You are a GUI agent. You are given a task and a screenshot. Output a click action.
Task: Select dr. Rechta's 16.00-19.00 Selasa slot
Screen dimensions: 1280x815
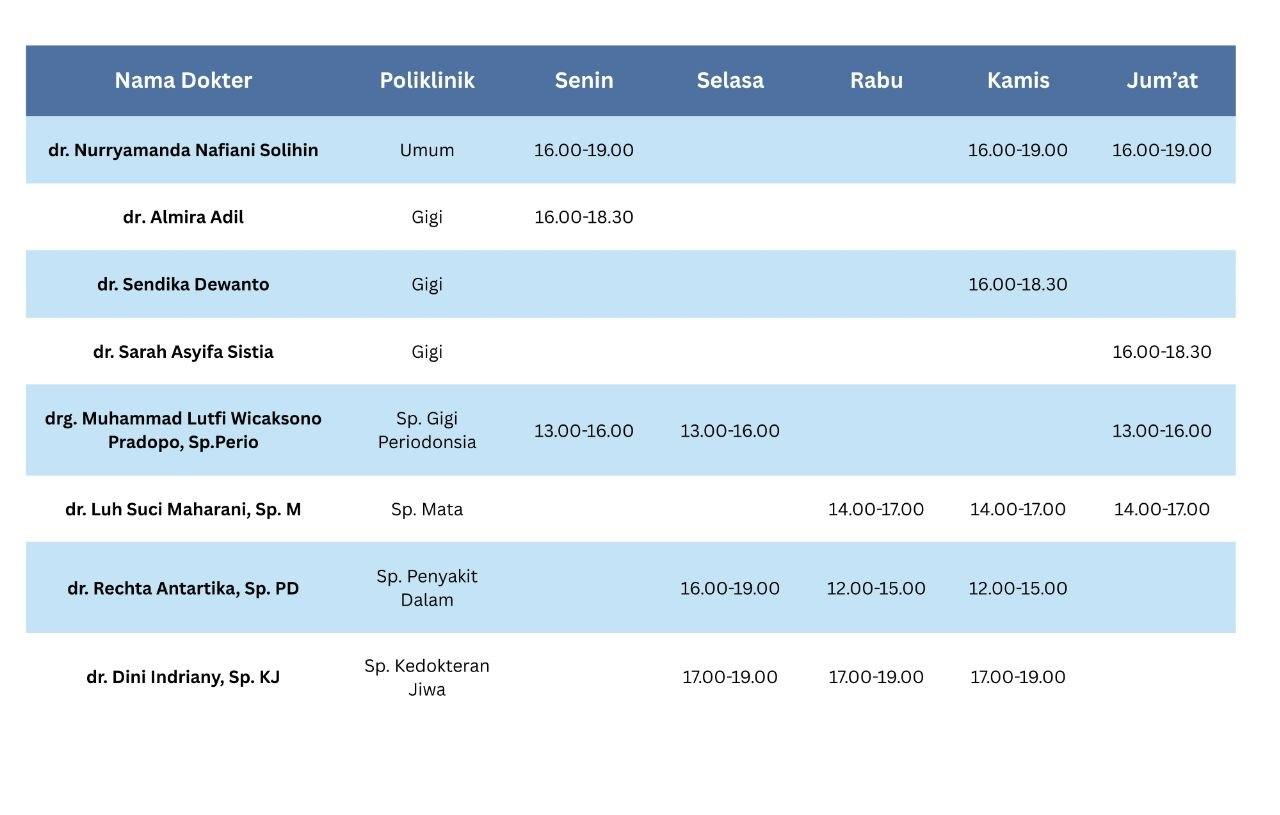(x=730, y=588)
